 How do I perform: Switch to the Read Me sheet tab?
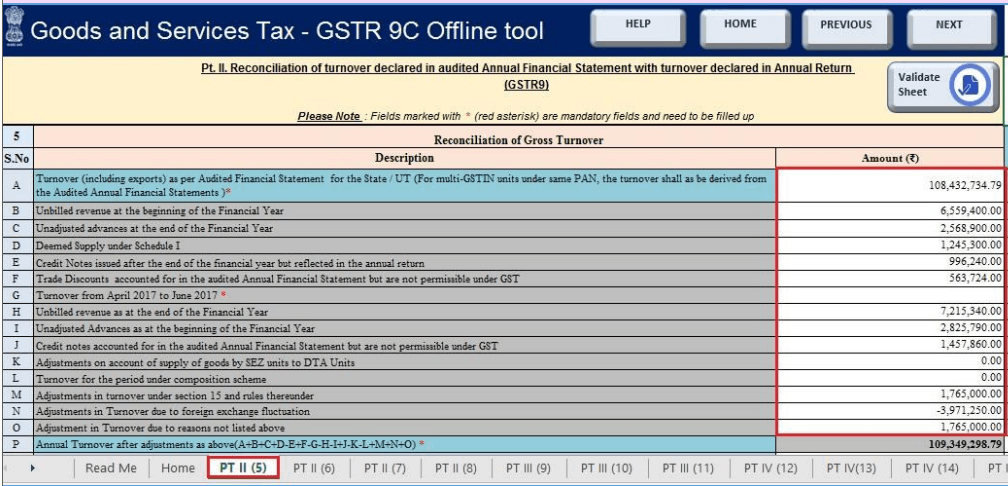pyautogui.click(x=111, y=468)
